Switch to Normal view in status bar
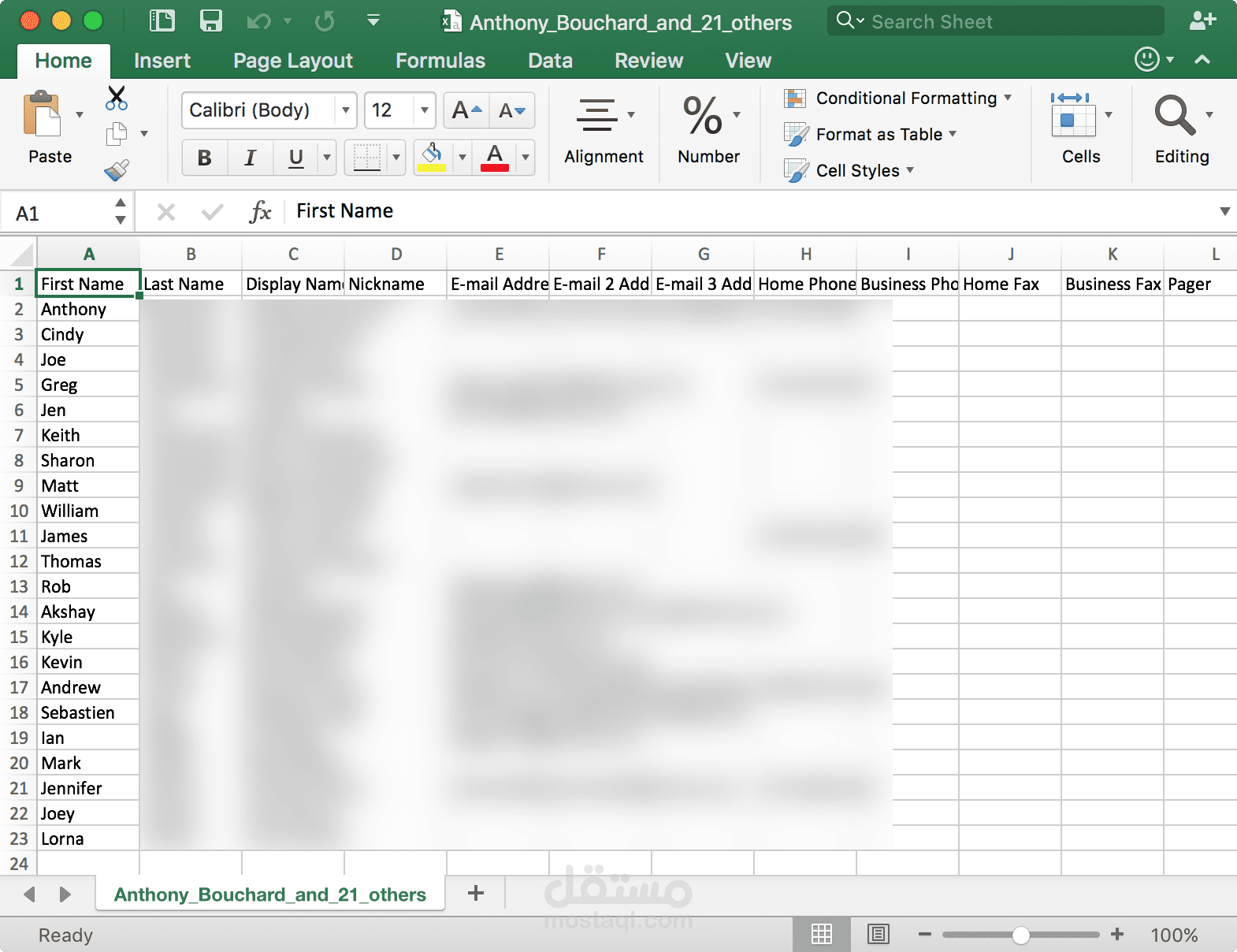Screen dimensions: 1237x952 [x=822, y=935]
